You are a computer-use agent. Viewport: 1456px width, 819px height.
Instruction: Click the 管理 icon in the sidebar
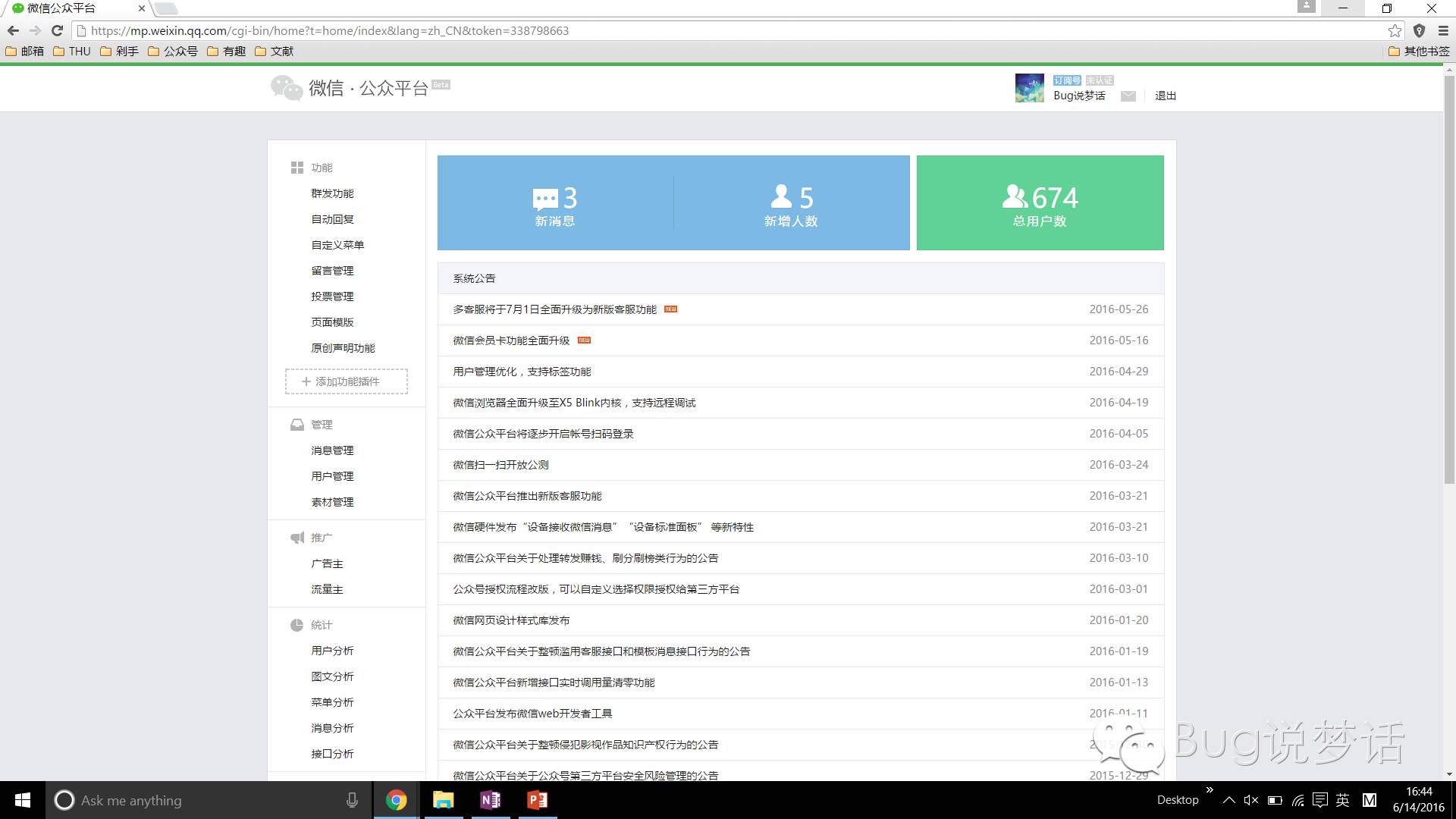[297, 425]
